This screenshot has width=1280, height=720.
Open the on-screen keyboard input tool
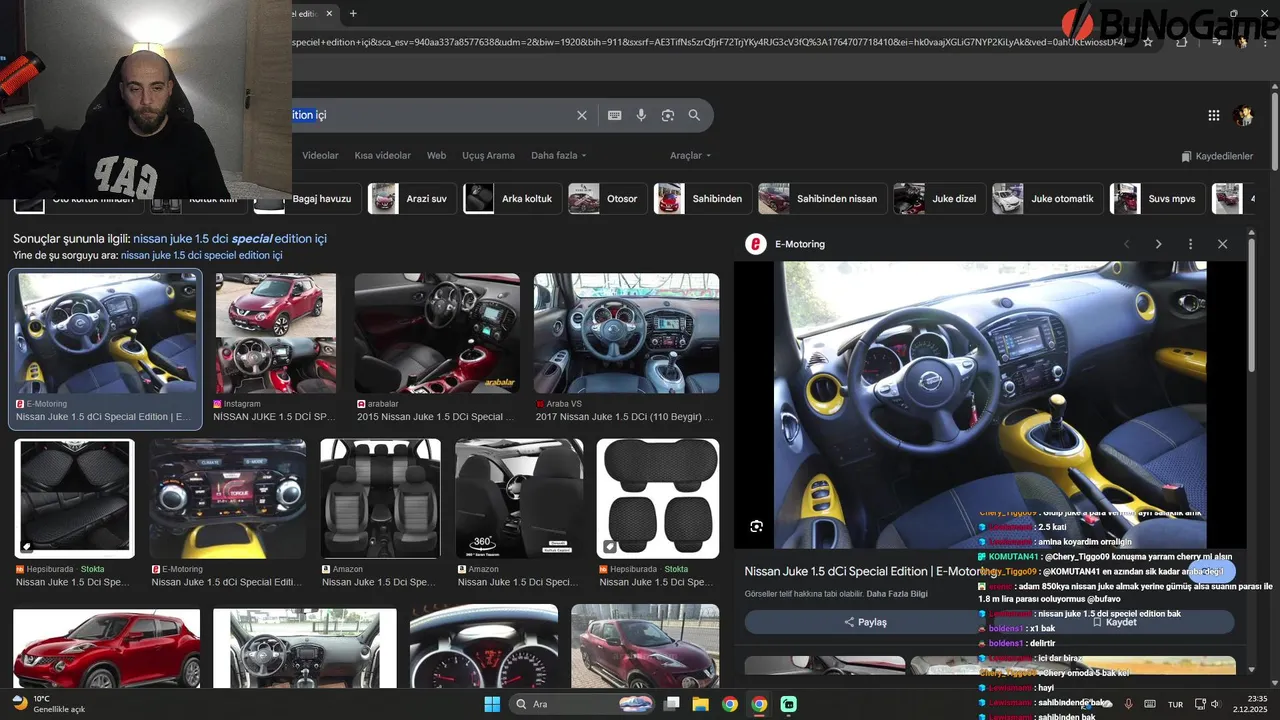[615, 115]
